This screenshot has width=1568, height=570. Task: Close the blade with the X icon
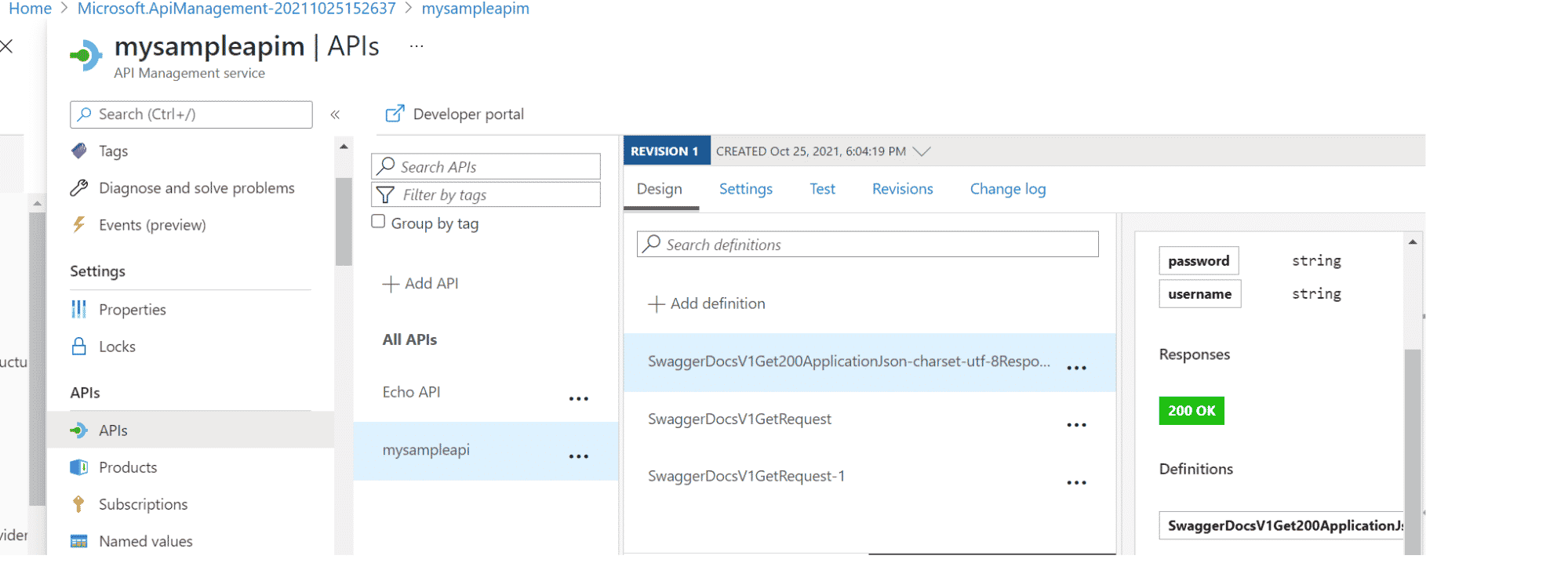point(6,46)
